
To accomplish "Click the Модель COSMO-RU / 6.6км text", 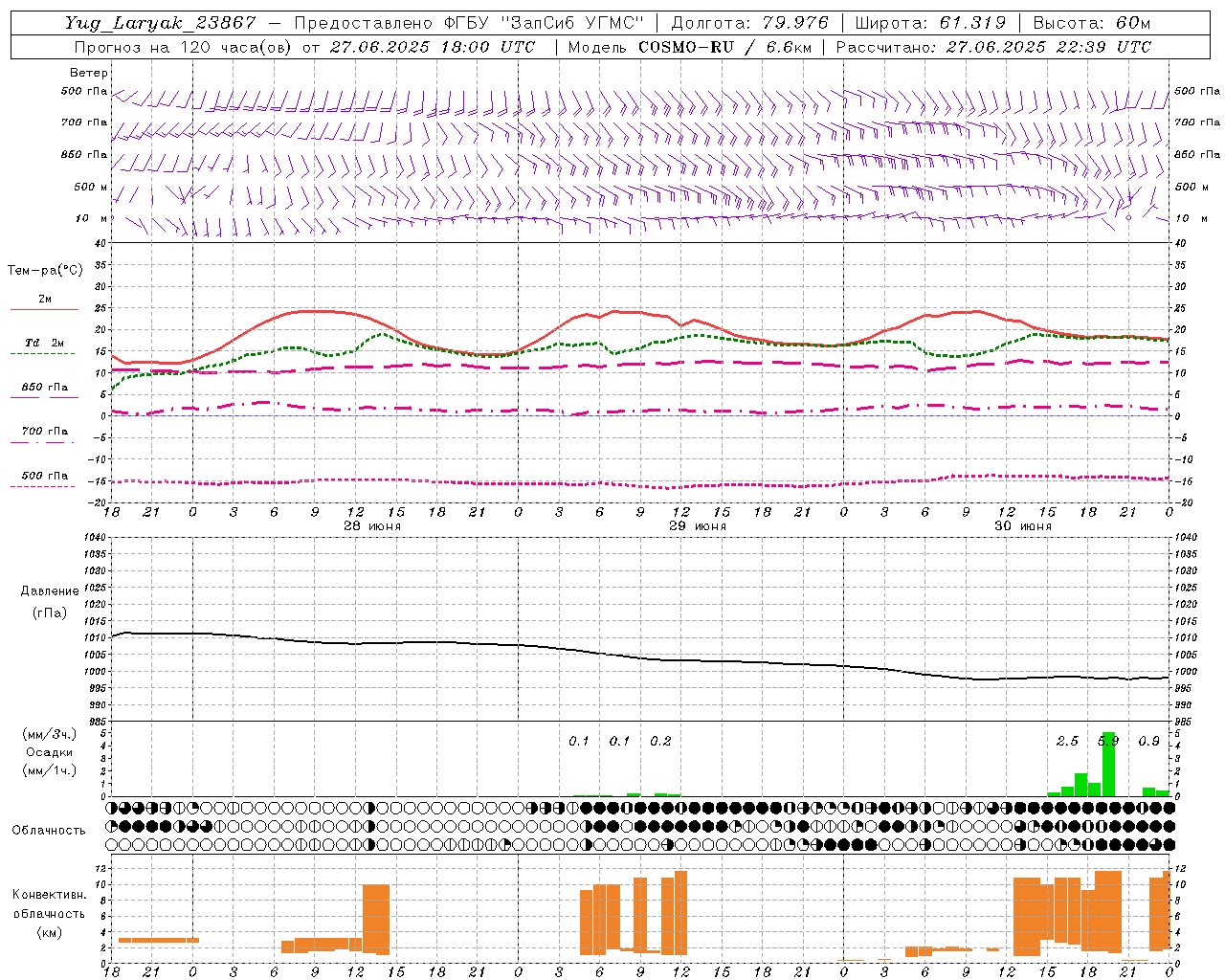I will 690,47.
